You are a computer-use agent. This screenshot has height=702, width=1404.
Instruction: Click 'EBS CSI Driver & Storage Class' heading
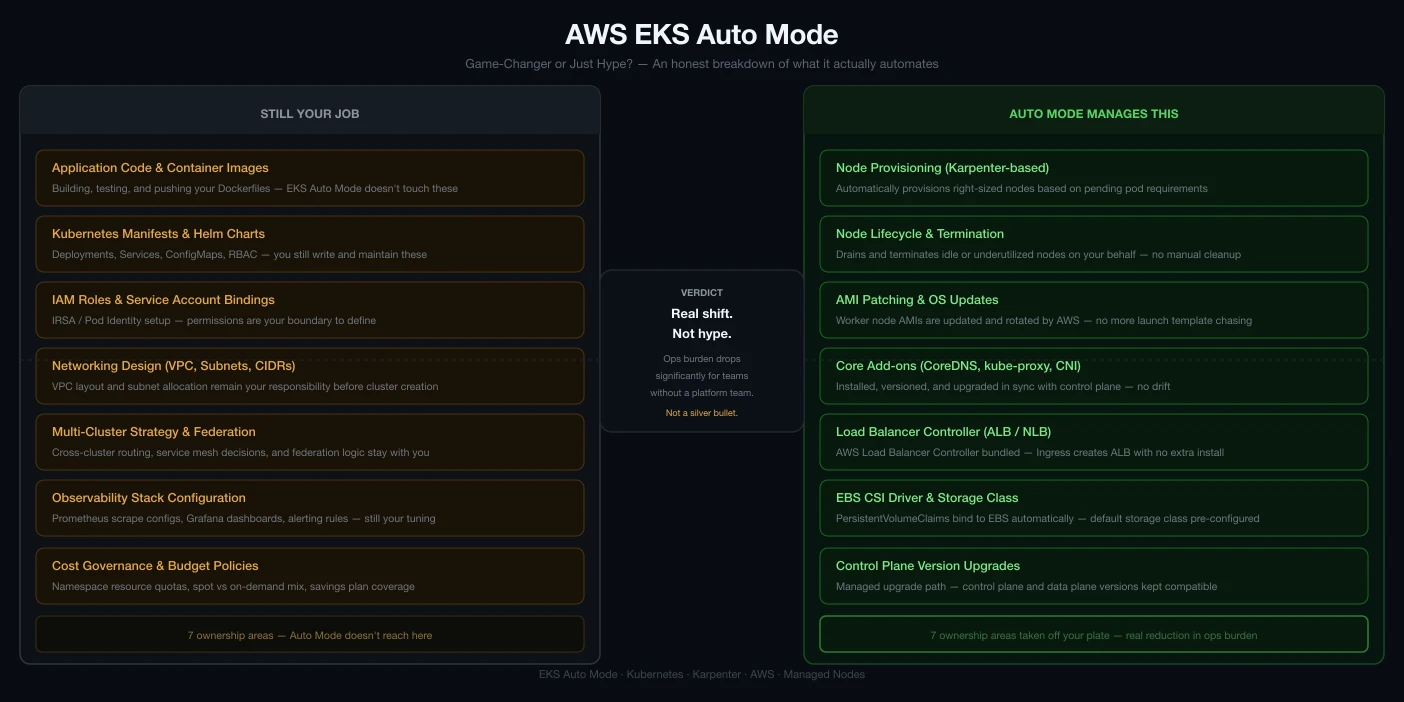pos(927,498)
